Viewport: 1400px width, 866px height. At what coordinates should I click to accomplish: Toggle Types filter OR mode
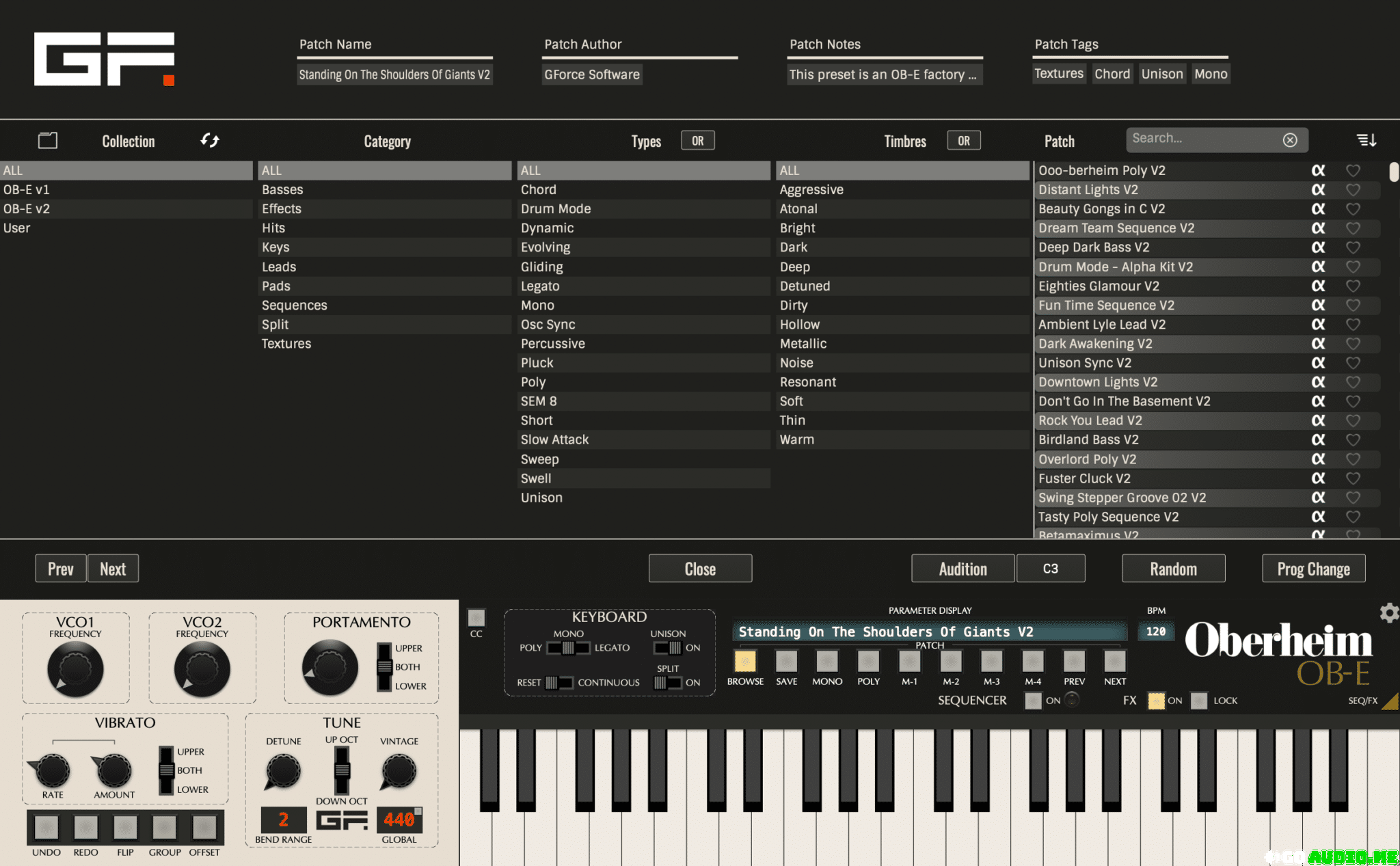coord(697,141)
